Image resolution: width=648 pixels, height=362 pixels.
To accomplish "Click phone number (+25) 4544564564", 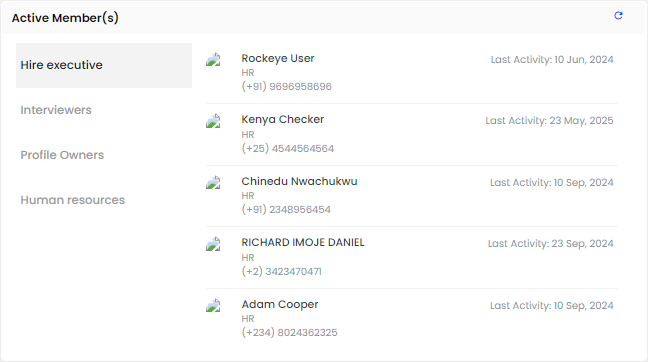I will (x=288, y=148).
